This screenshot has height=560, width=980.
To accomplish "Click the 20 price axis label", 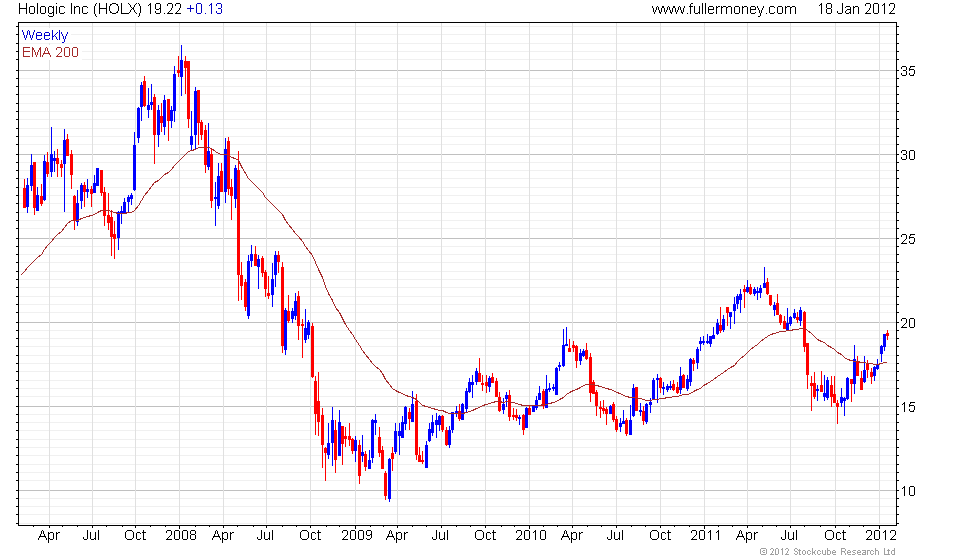I will pos(908,323).
